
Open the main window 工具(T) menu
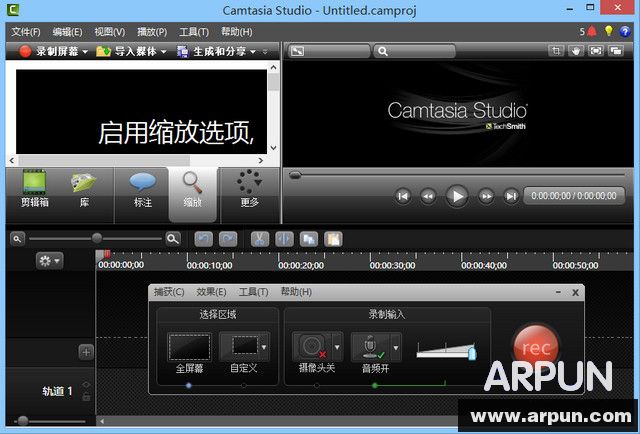194,32
